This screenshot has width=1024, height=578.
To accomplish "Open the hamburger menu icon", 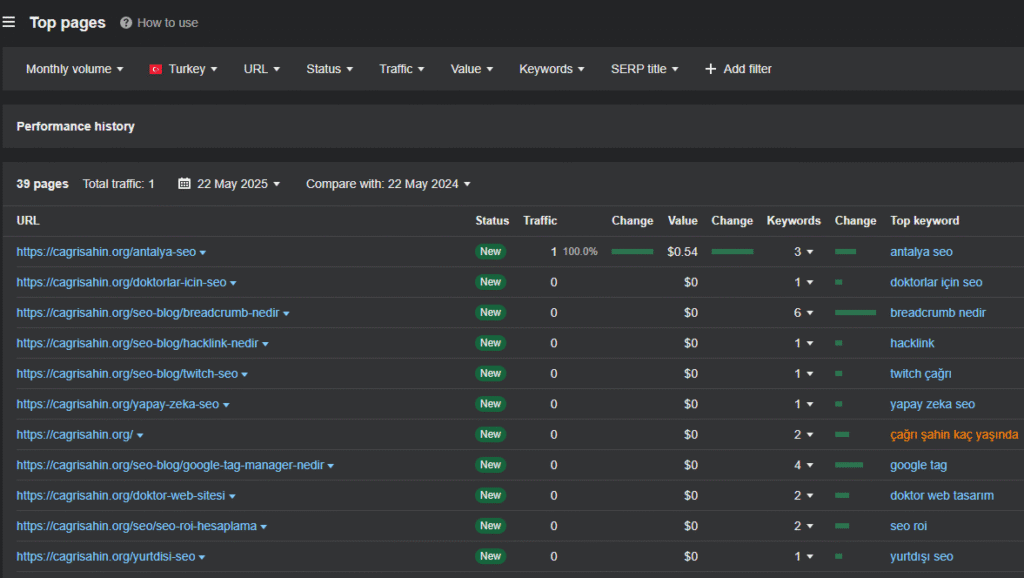I will point(8,22).
